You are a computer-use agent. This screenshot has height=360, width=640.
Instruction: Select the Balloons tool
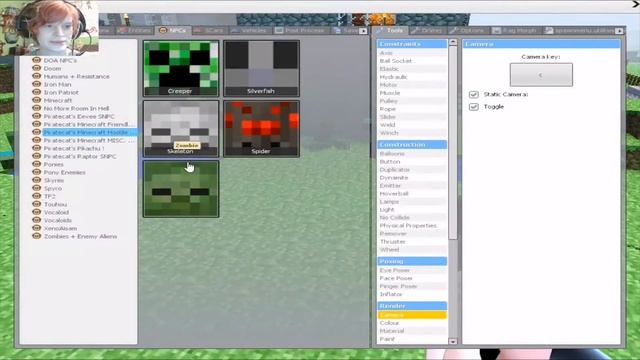pyautogui.click(x=412, y=153)
